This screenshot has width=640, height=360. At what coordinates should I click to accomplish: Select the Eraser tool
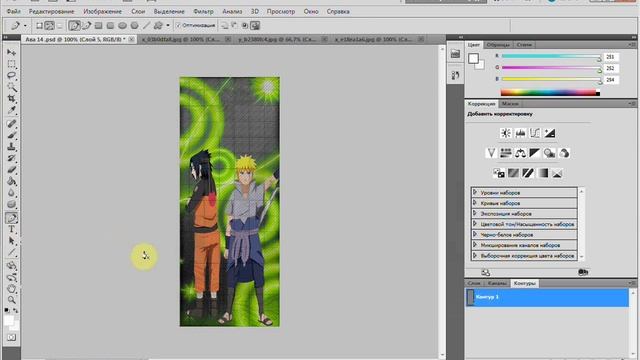[11, 169]
